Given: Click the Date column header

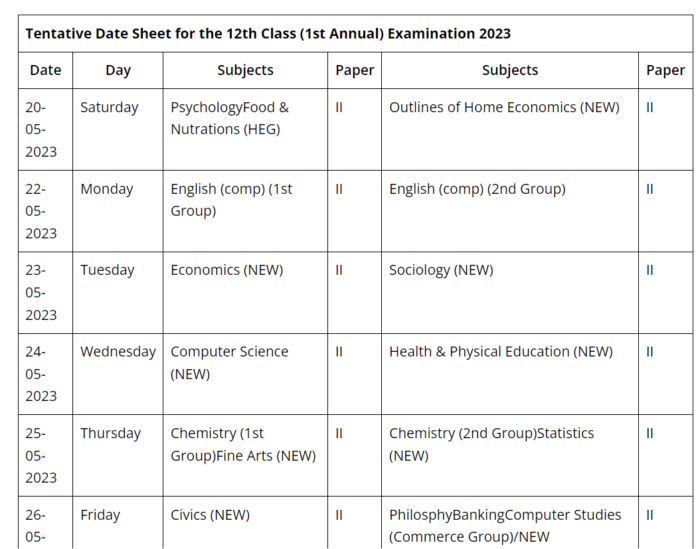Looking at the screenshot, I should coord(45,70).
